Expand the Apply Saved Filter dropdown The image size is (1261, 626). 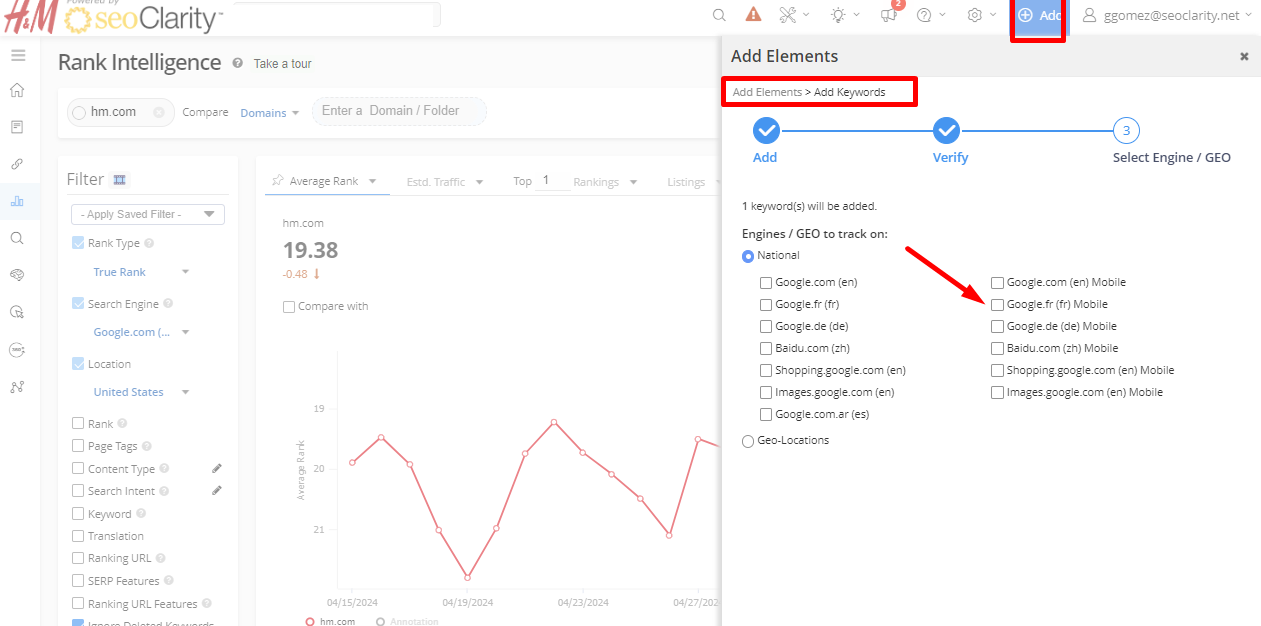click(x=148, y=214)
